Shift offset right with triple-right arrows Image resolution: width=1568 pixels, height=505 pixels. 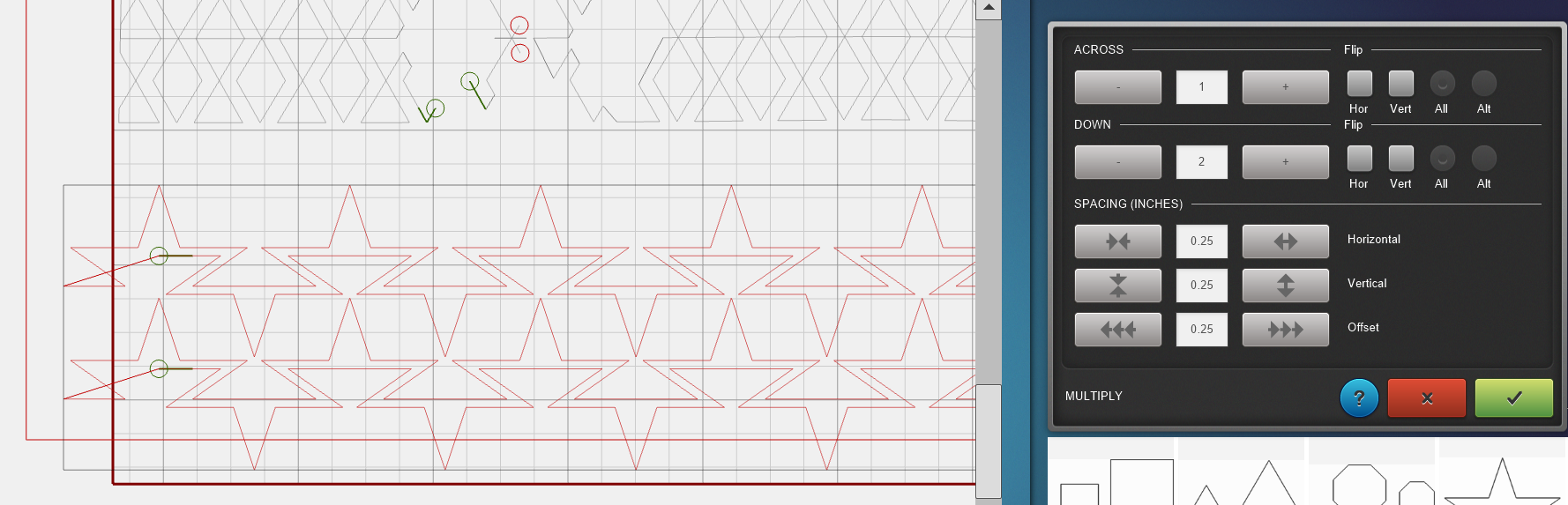(1285, 329)
